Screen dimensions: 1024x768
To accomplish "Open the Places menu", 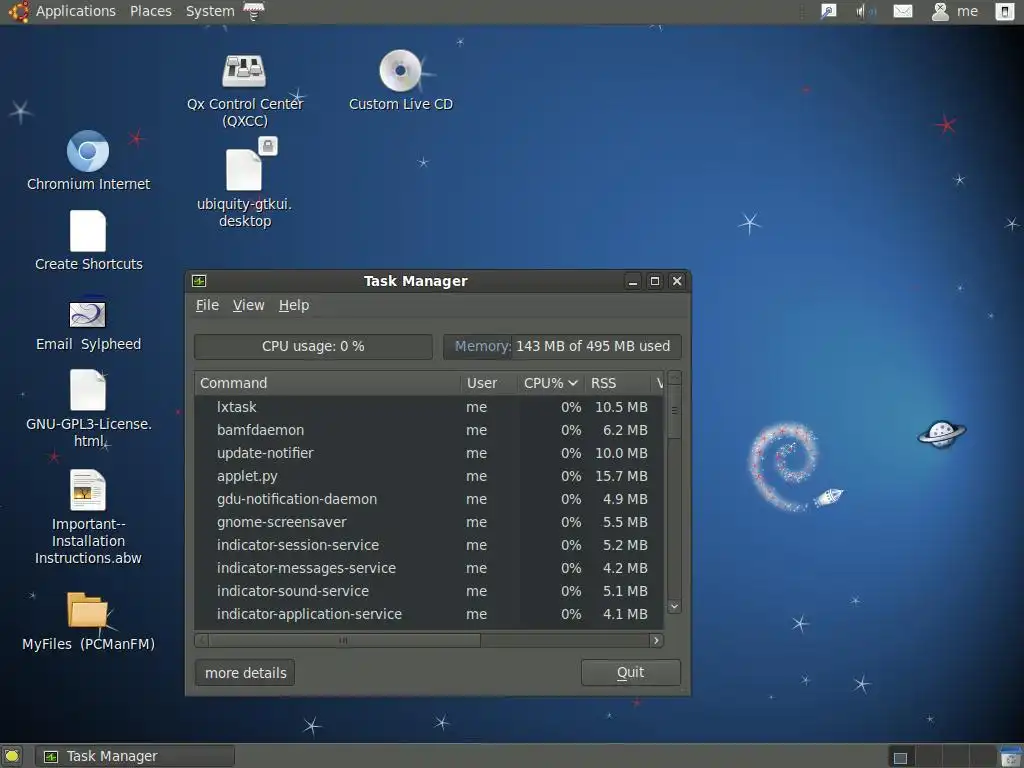I will (151, 11).
